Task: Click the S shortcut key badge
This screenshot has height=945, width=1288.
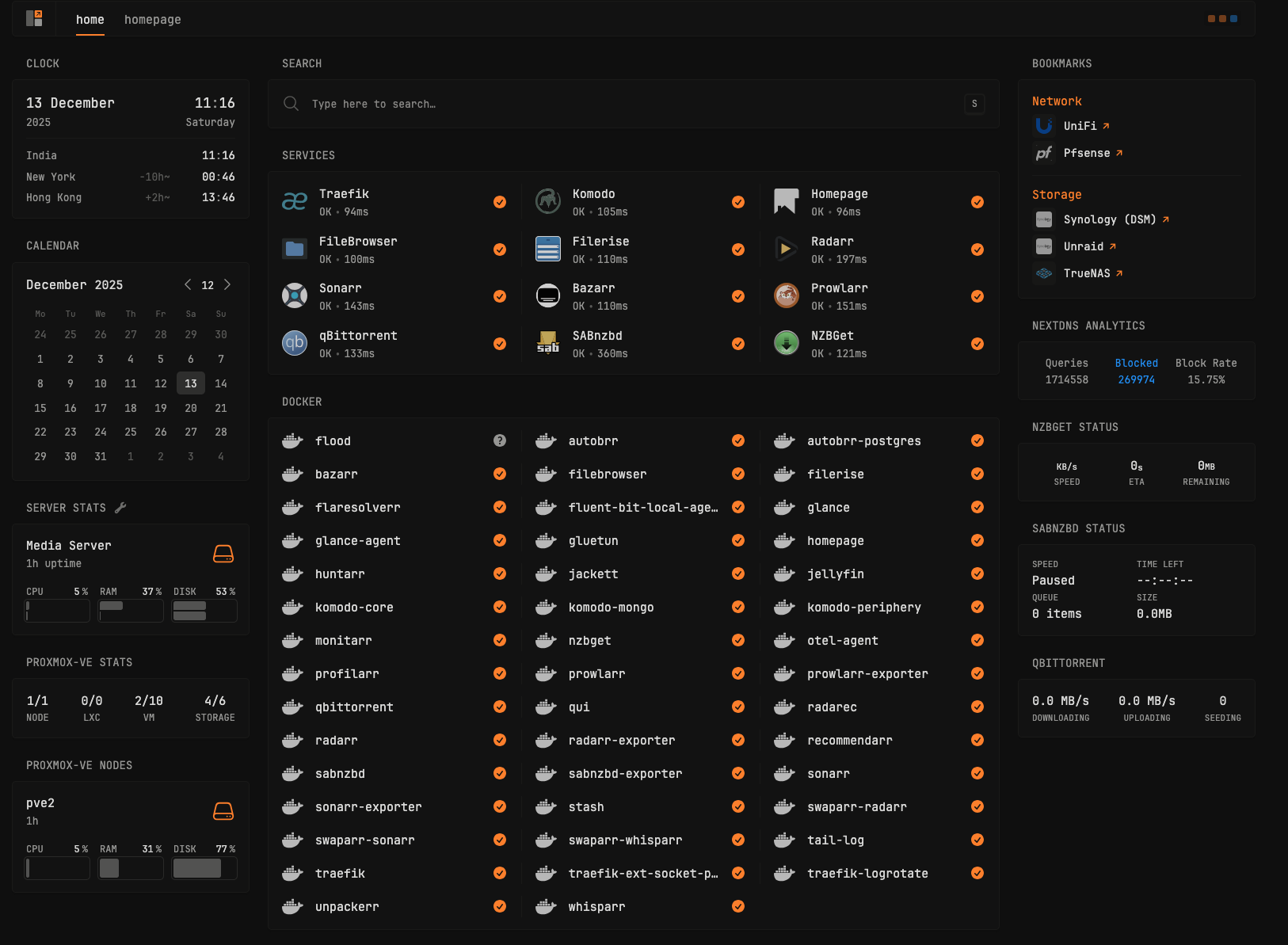Action: pos(974,104)
